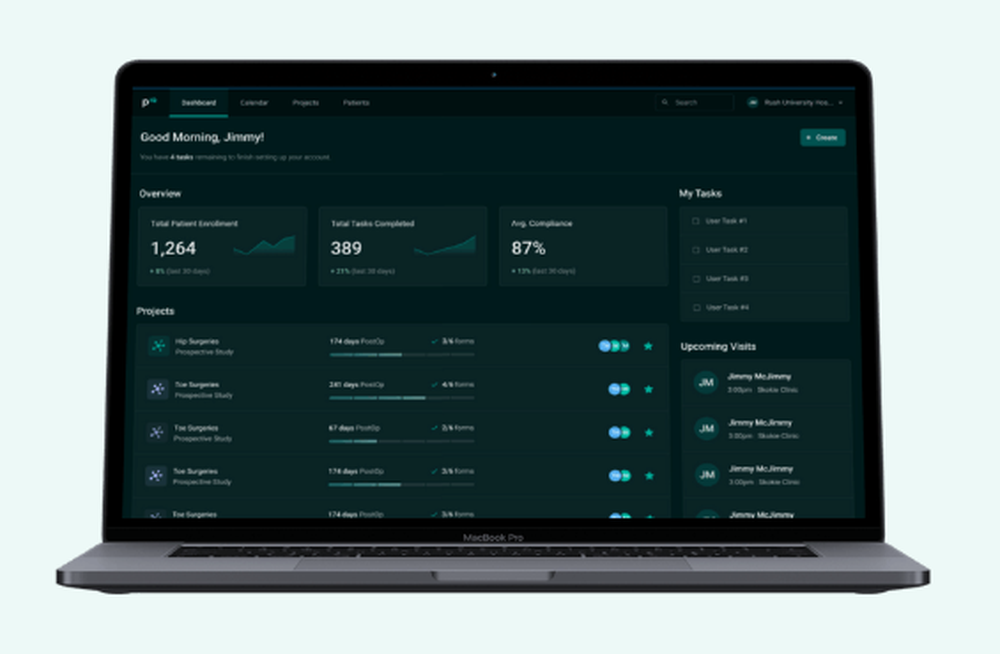Image resolution: width=1000 pixels, height=654 pixels.
Task: Click 'Total Tasks Completed' card title
Action: (x=372, y=224)
